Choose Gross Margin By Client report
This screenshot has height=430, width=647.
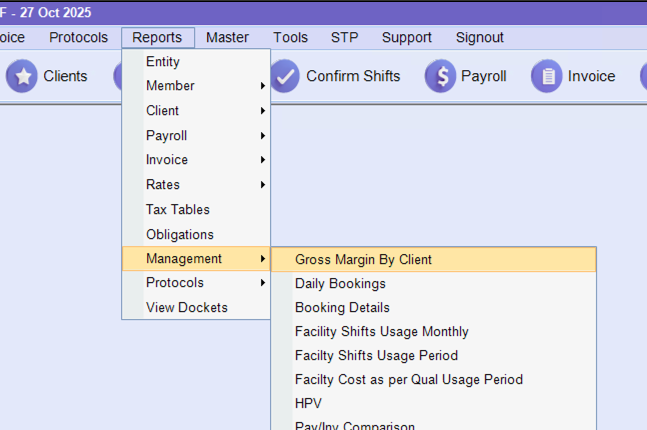point(363,260)
